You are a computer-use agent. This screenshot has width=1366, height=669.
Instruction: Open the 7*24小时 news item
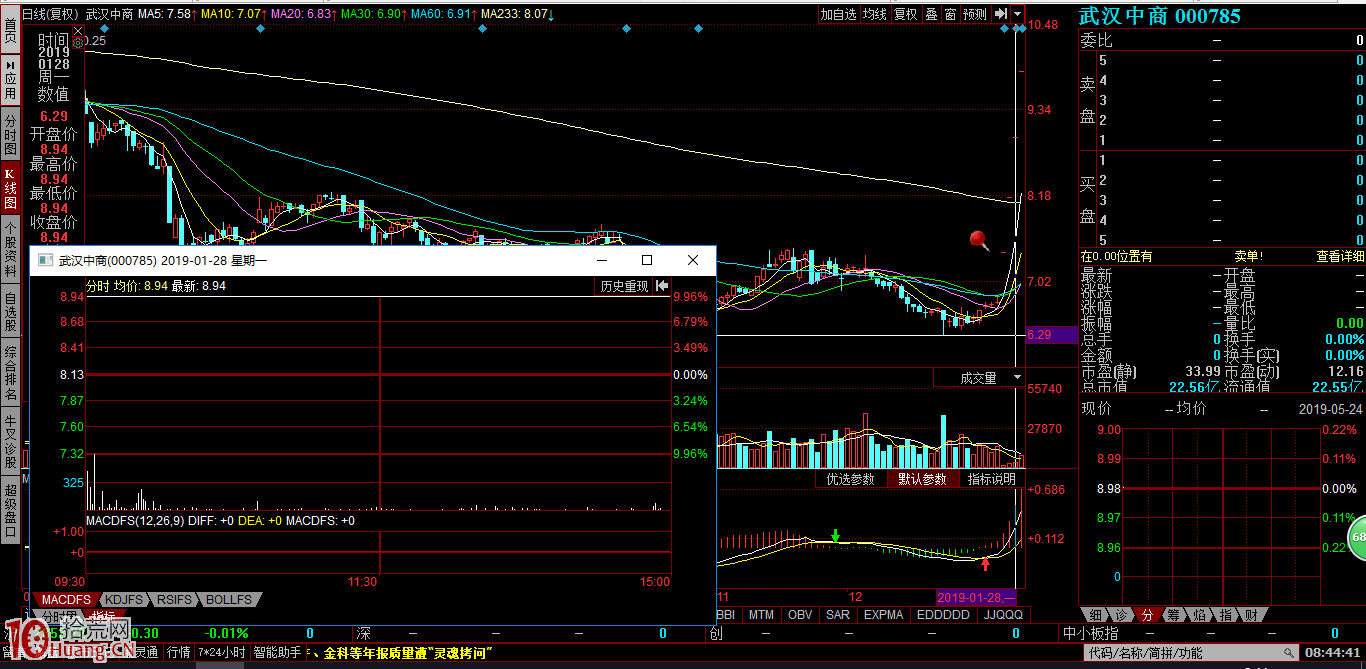pos(221,652)
